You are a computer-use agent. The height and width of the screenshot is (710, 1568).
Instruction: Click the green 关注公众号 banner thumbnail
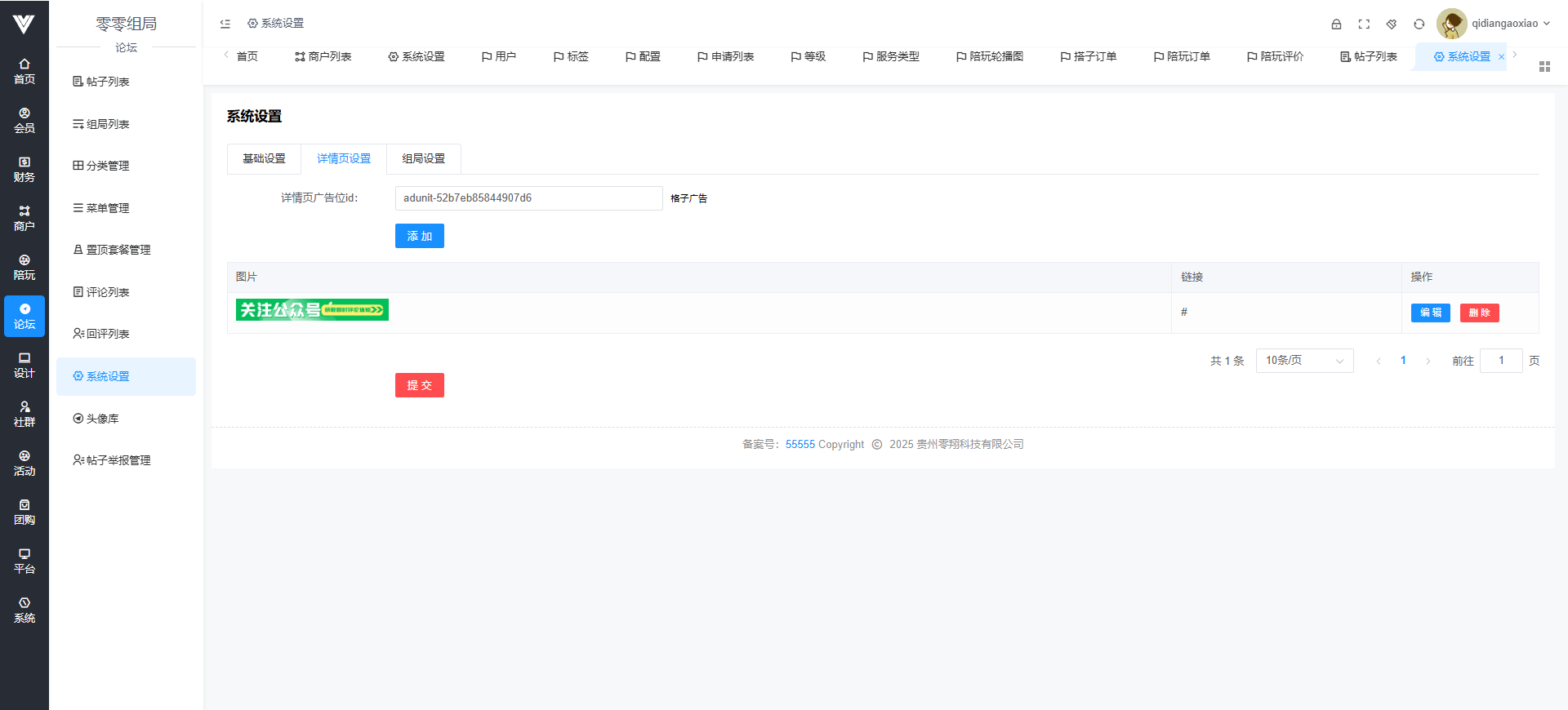coord(312,310)
